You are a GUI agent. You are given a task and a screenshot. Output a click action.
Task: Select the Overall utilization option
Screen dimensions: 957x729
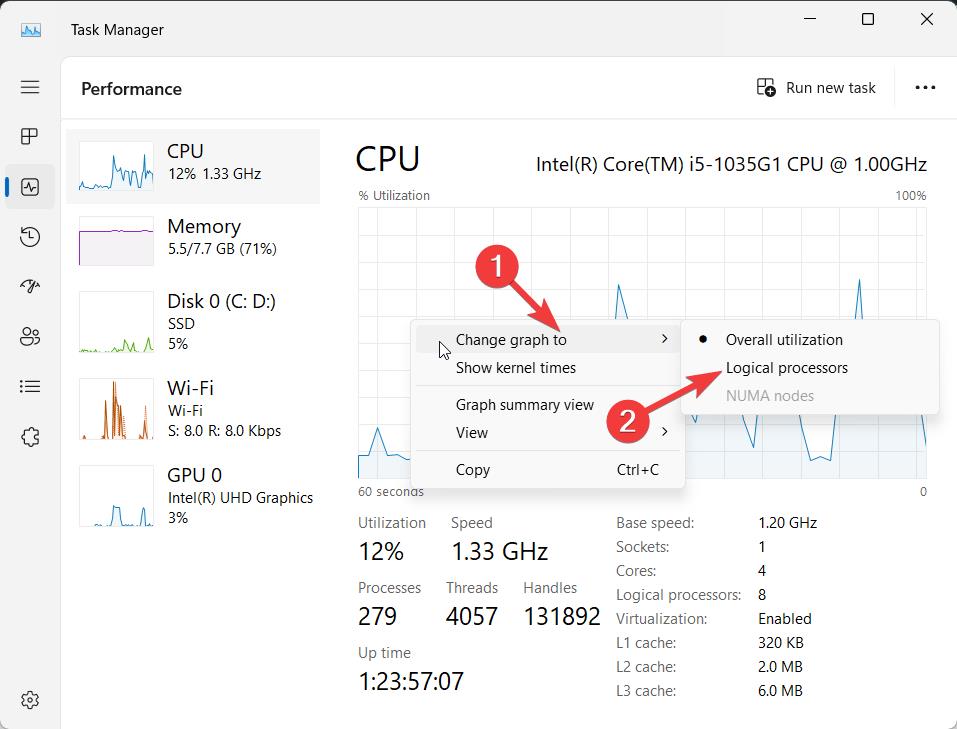(784, 340)
